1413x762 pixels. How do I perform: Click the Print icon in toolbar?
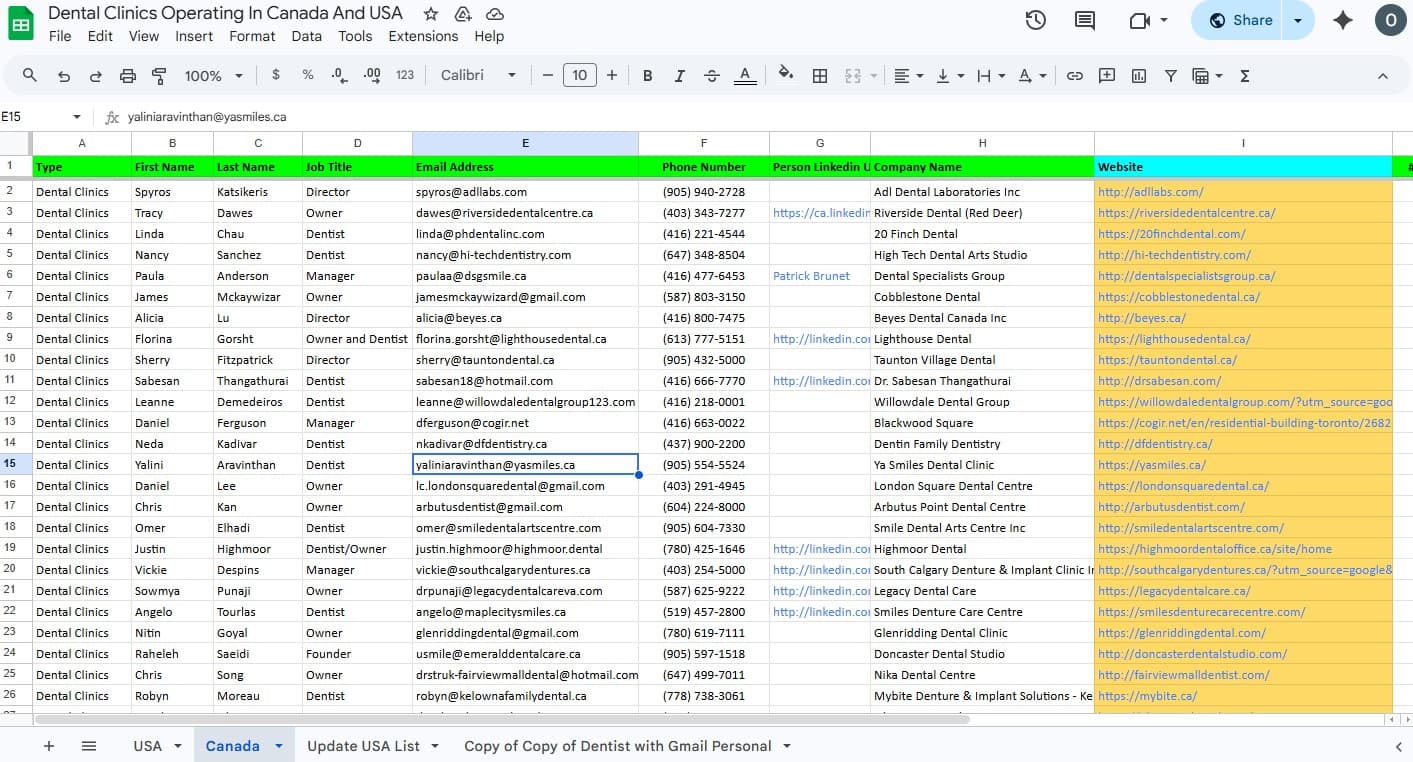coord(127,76)
